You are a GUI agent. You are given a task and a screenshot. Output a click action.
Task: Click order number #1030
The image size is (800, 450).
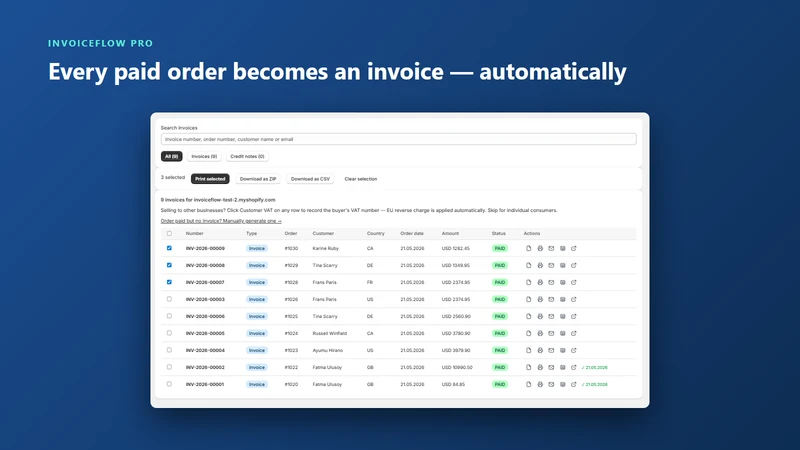[291, 248]
